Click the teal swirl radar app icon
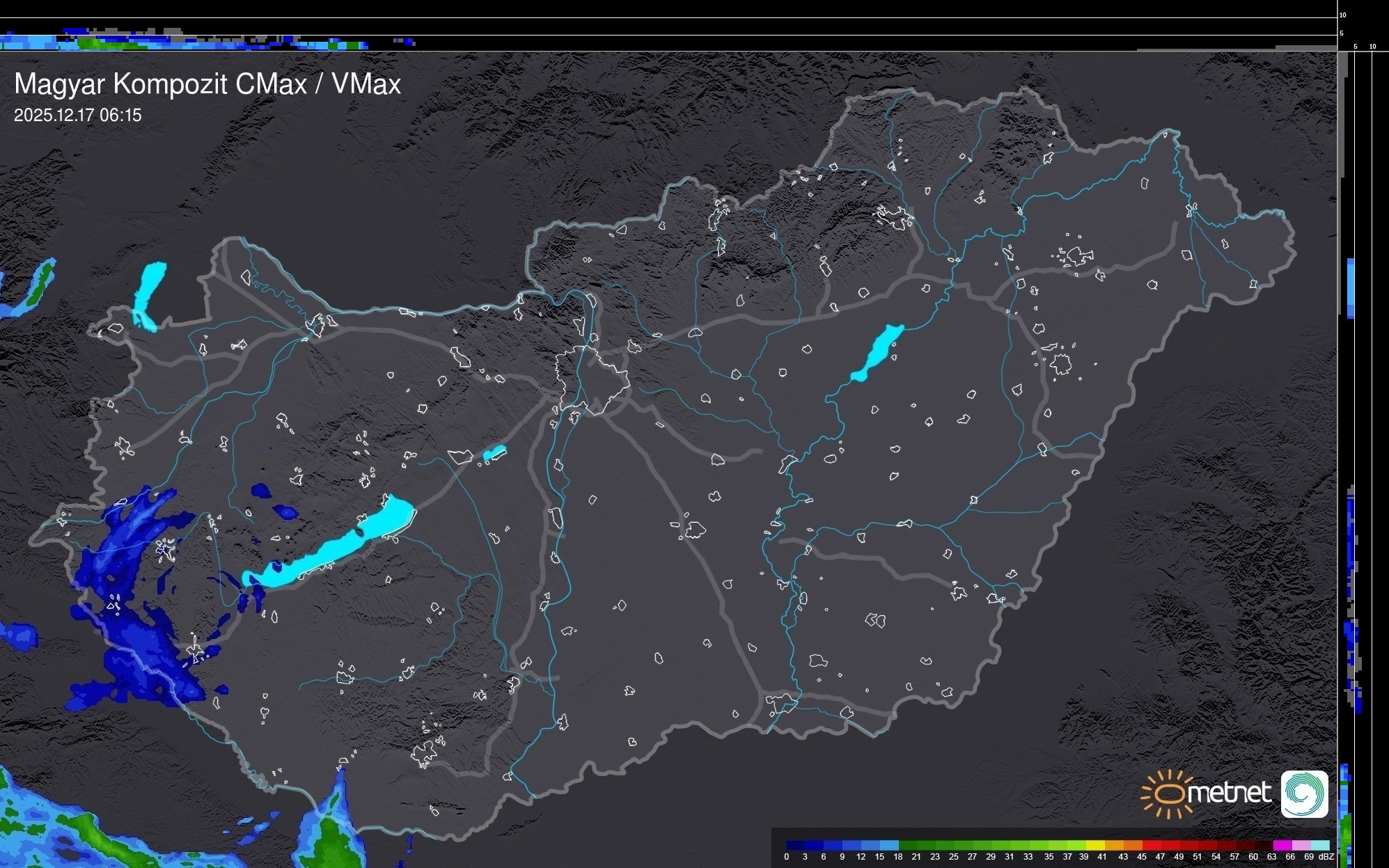The height and width of the screenshot is (868, 1389). [x=1304, y=794]
